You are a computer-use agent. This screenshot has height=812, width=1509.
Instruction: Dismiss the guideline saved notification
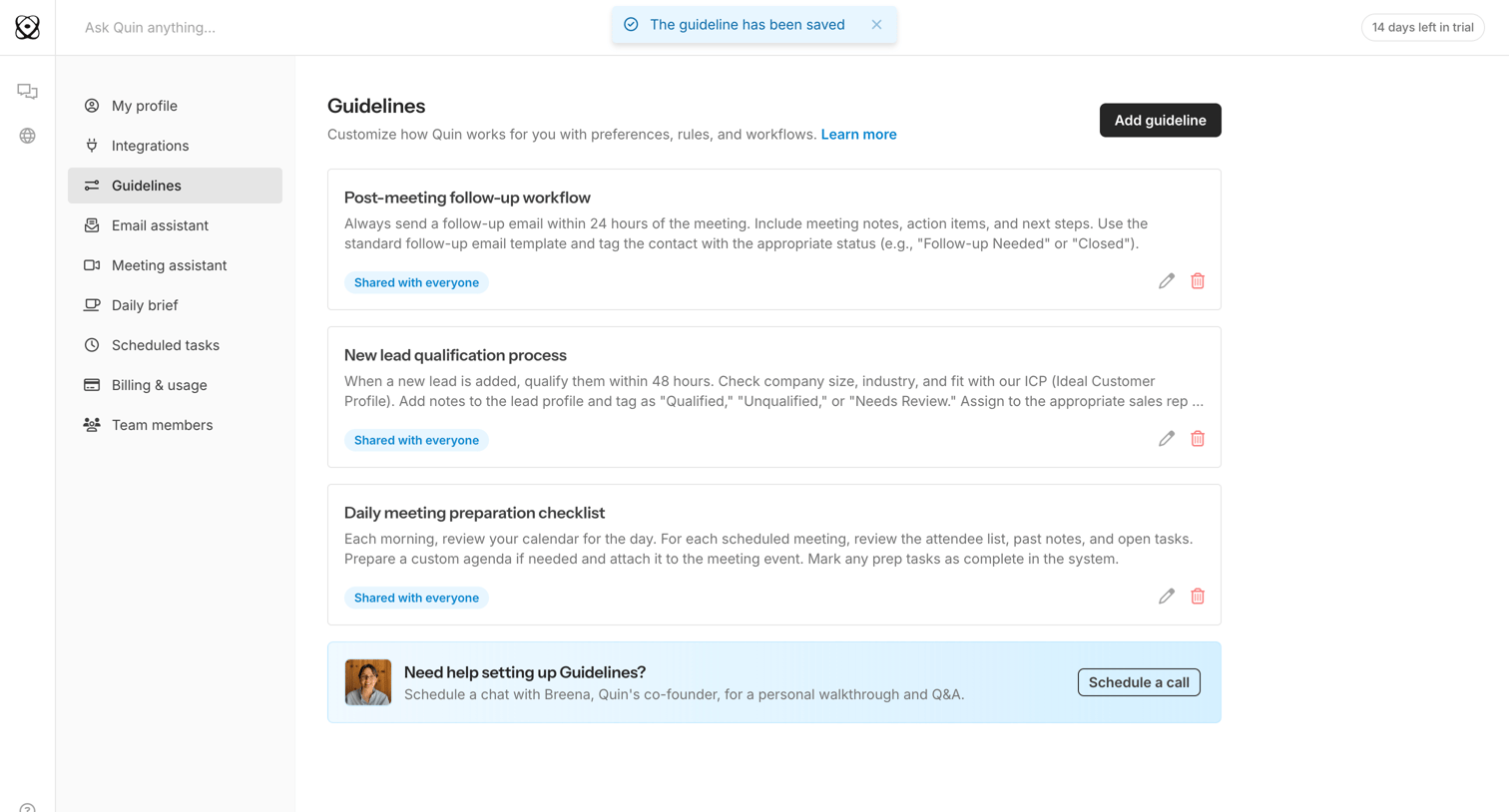tap(876, 25)
